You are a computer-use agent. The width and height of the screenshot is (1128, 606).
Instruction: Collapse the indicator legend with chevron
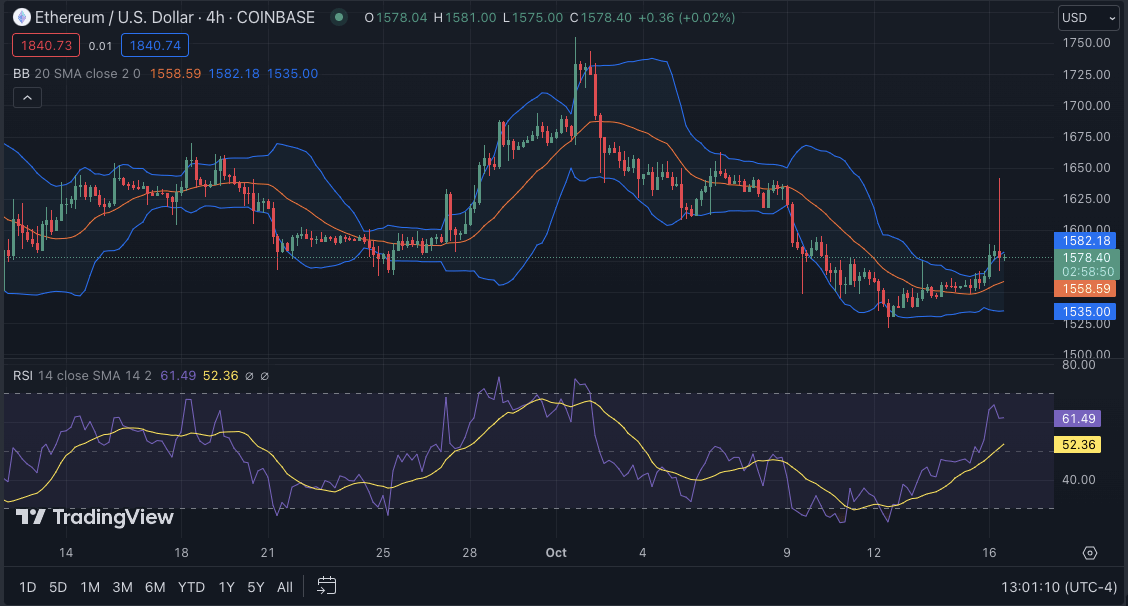[27, 98]
